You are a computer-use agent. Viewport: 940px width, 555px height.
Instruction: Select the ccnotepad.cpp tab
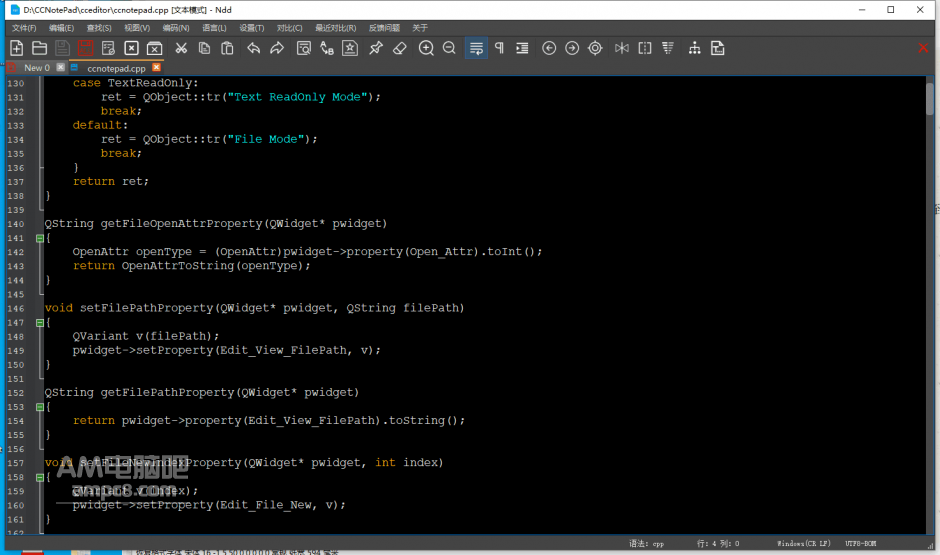116,68
